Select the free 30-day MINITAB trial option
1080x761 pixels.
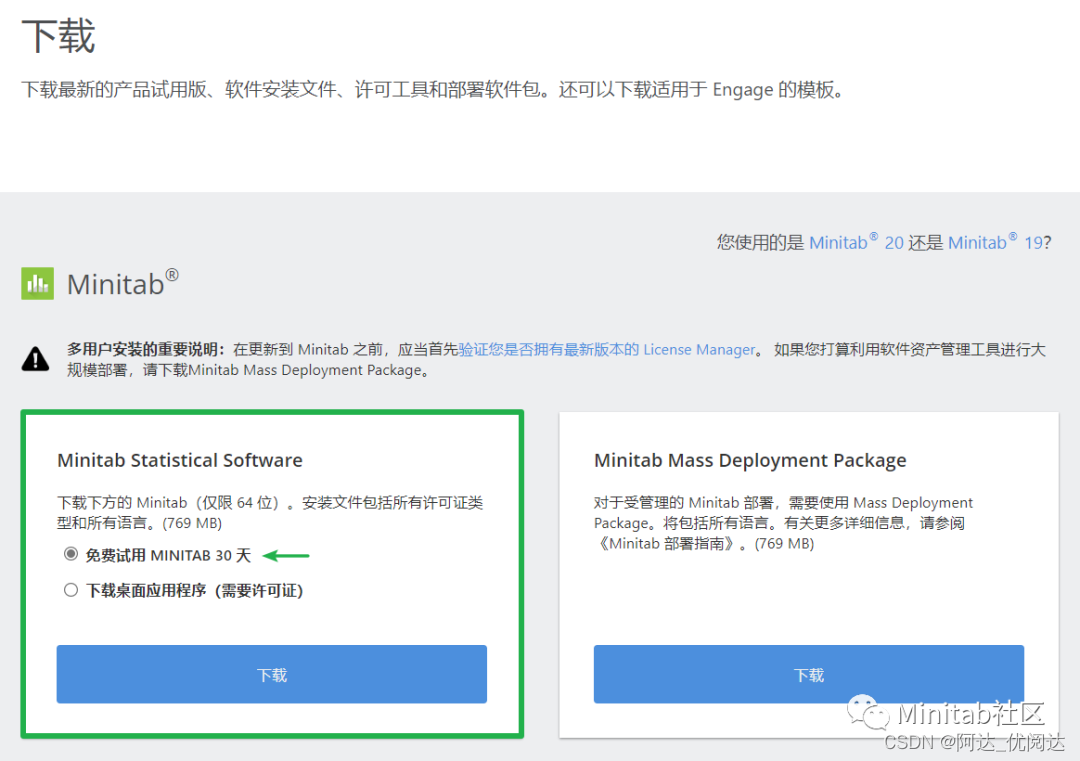[70, 554]
